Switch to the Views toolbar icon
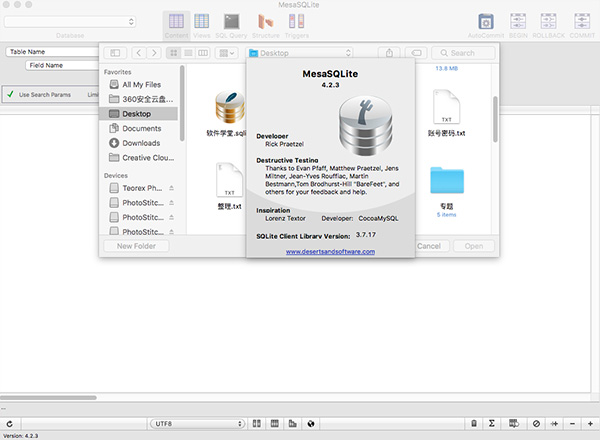The image size is (600, 440). pyautogui.click(x=202, y=26)
